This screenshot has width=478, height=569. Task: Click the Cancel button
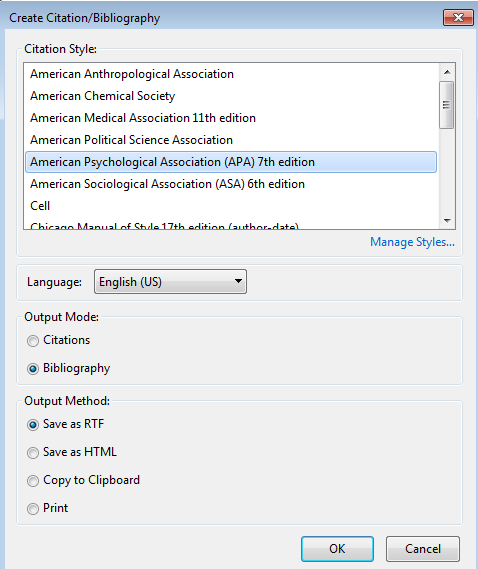click(x=423, y=549)
